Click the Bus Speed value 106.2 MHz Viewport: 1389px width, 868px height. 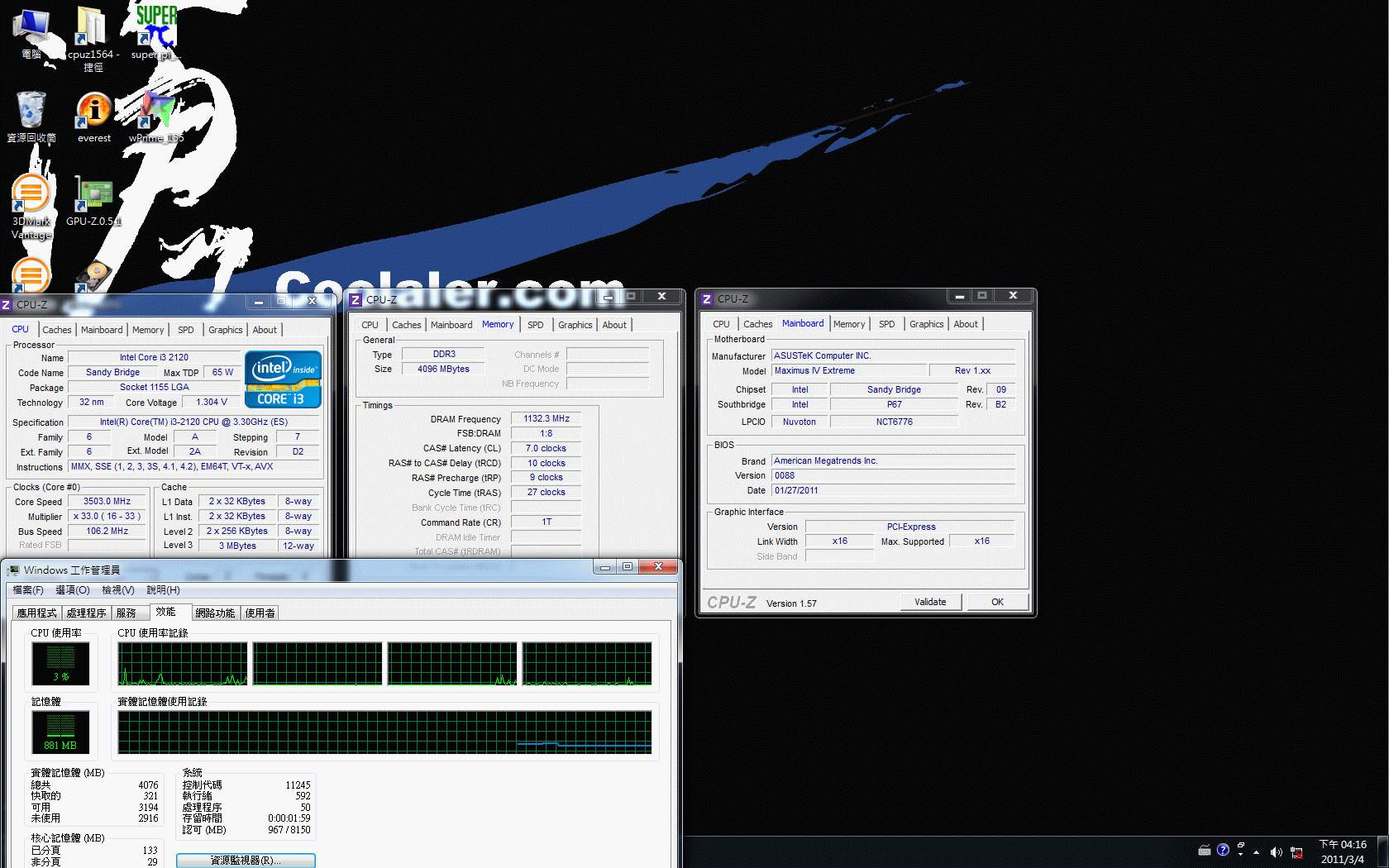pyautogui.click(x=107, y=532)
